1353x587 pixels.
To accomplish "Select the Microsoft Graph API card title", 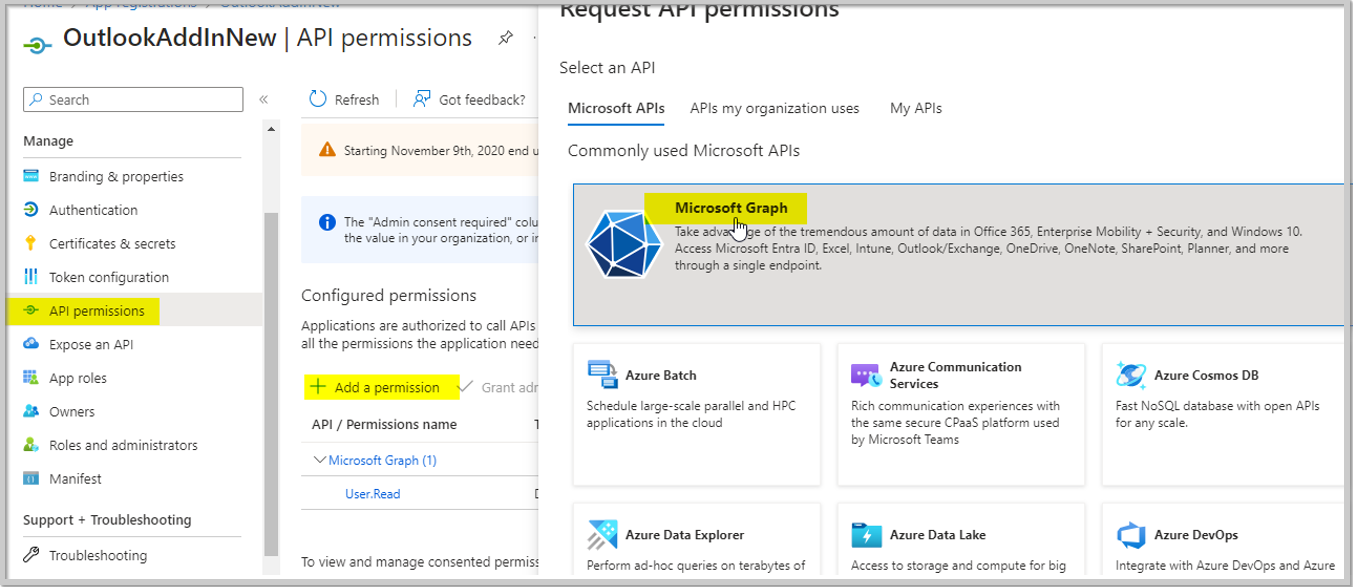I will [x=731, y=208].
